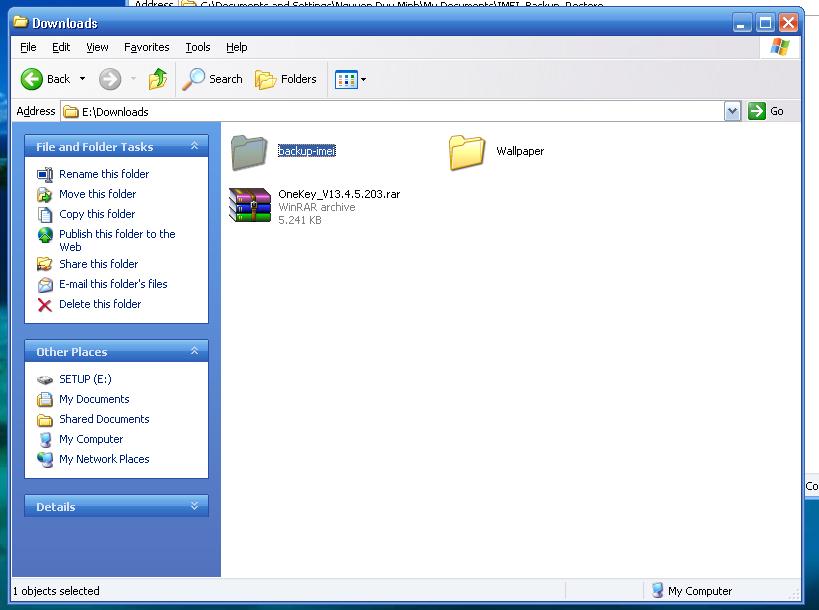This screenshot has height=610, width=819.
Task: Click the OneKey_V13.4.5.203.rar file name
Action: [x=339, y=194]
